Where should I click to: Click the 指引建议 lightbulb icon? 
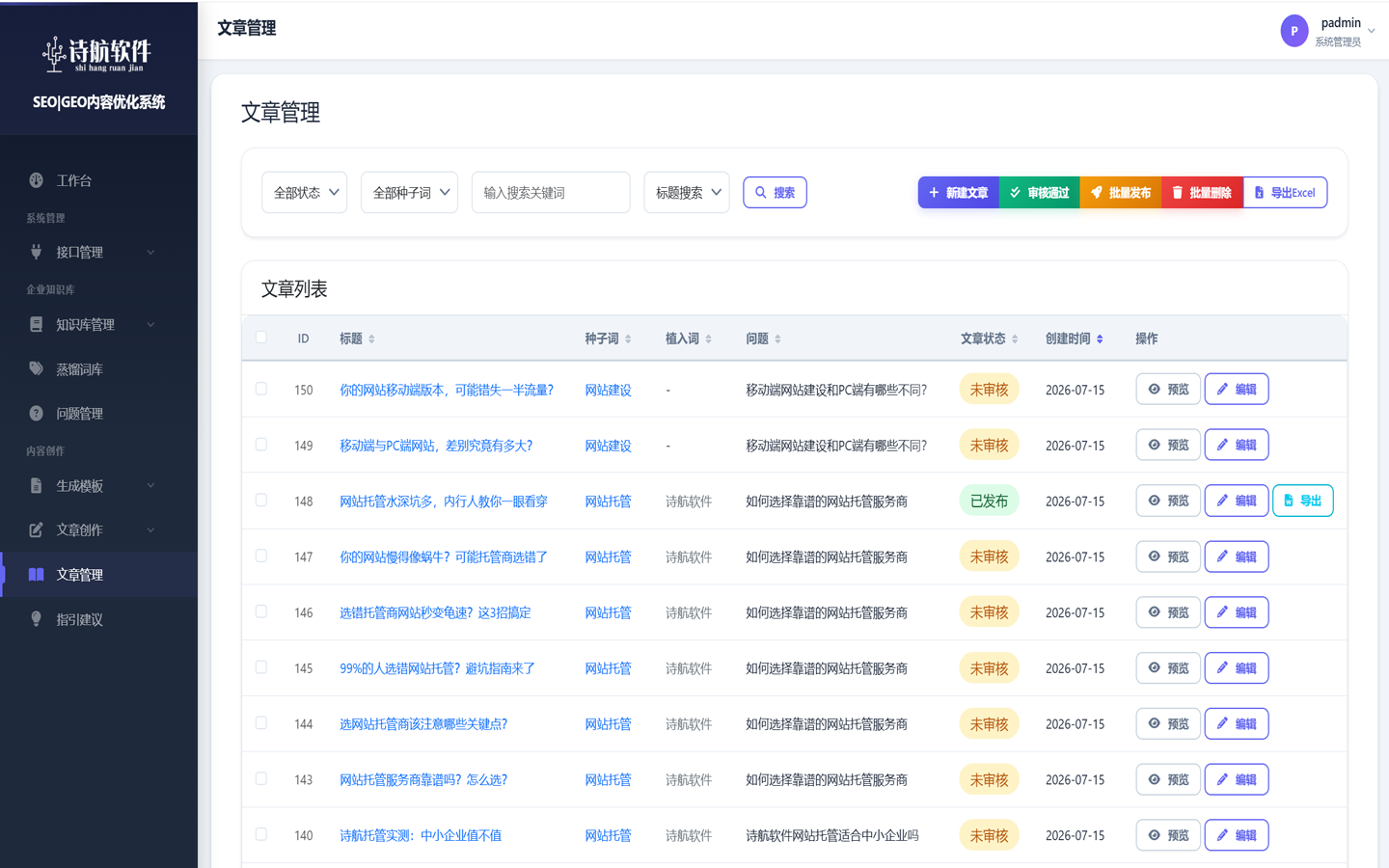coord(36,618)
